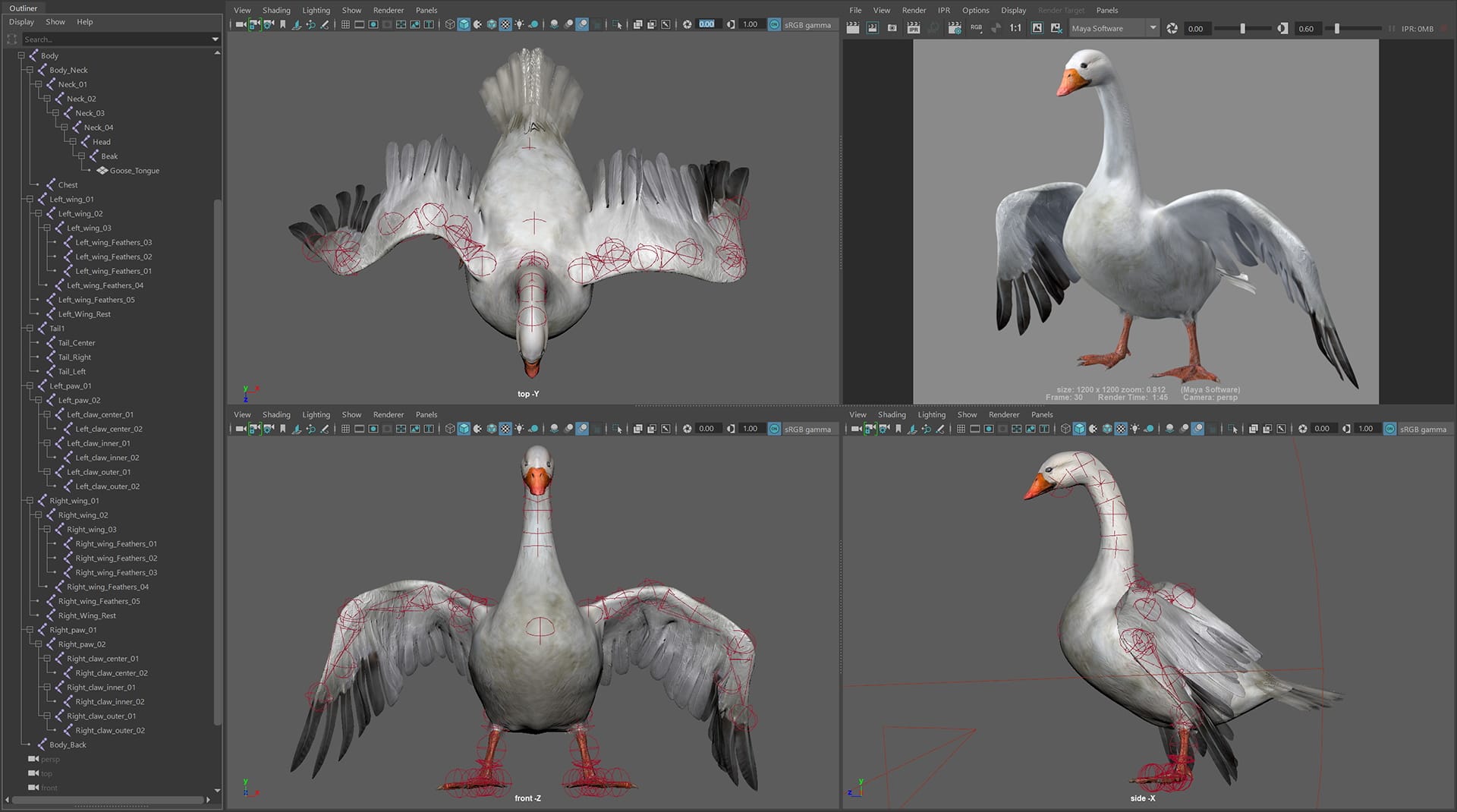Click Remove Image icon in Render View

click(1056, 28)
